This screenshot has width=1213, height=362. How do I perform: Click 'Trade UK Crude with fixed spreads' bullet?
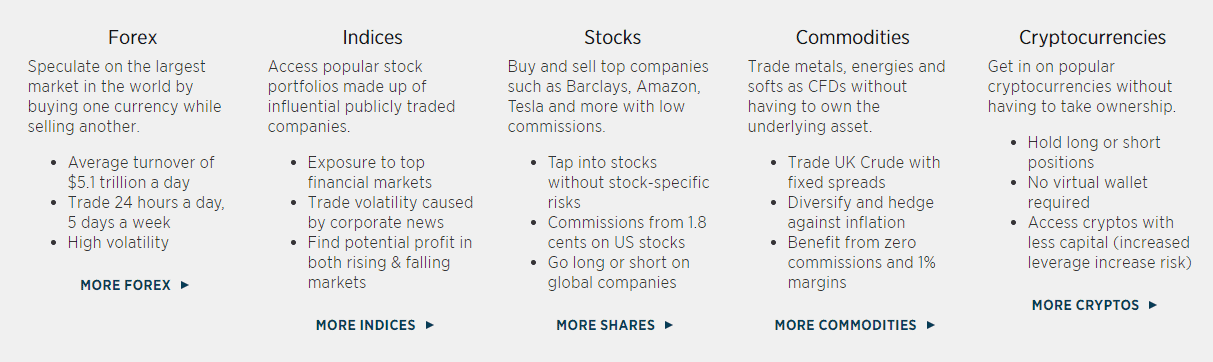(864, 172)
